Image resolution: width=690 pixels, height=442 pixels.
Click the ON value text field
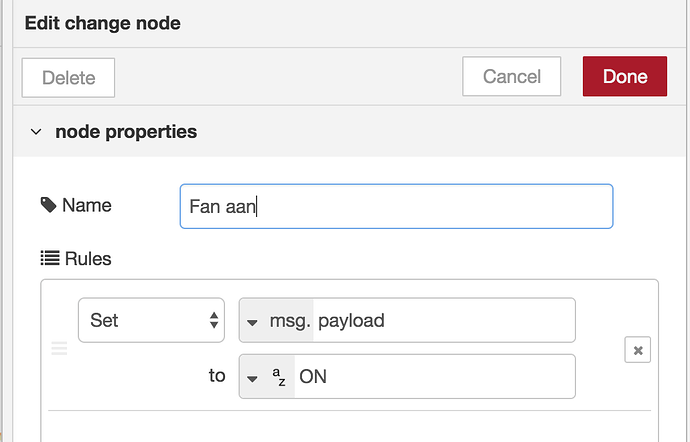434,377
